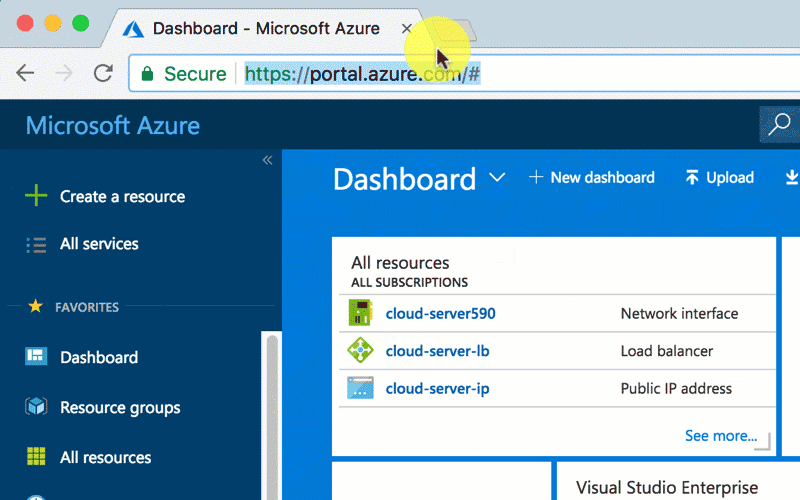Click the browser forward arrow
800x500 pixels.
(64, 73)
